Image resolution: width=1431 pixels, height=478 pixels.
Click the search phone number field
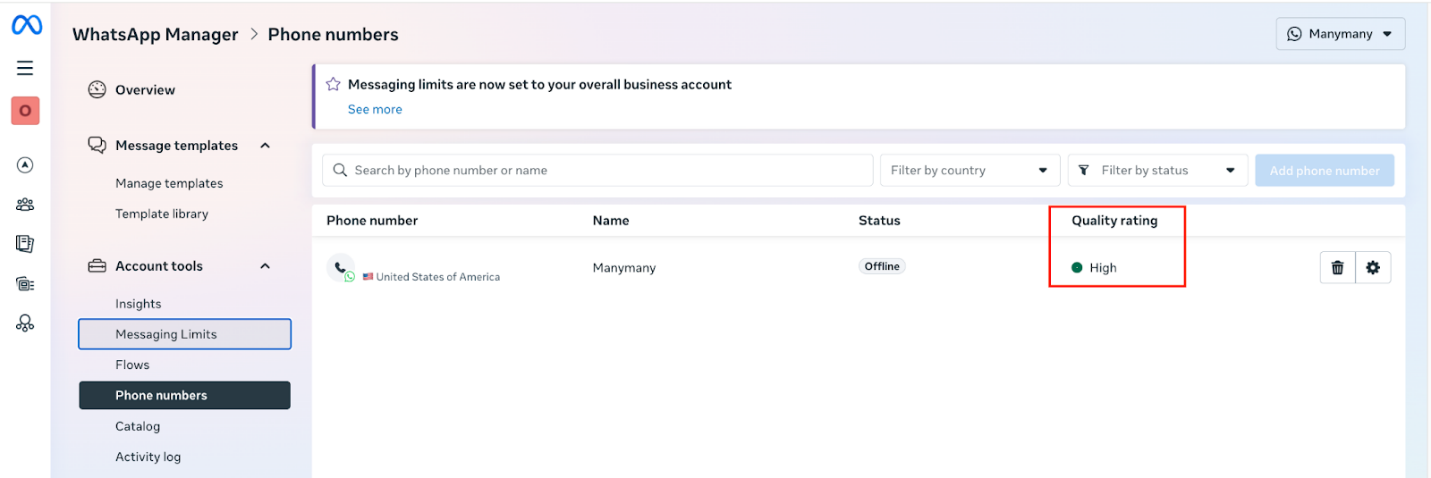coord(600,171)
